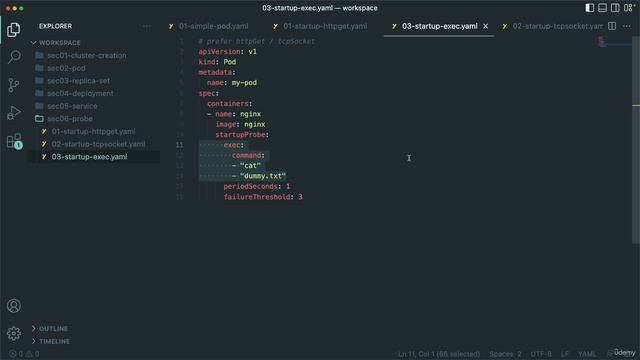This screenshot has height=360, width=640.
Task: Open the Source Control view
Action: (13, 85)
